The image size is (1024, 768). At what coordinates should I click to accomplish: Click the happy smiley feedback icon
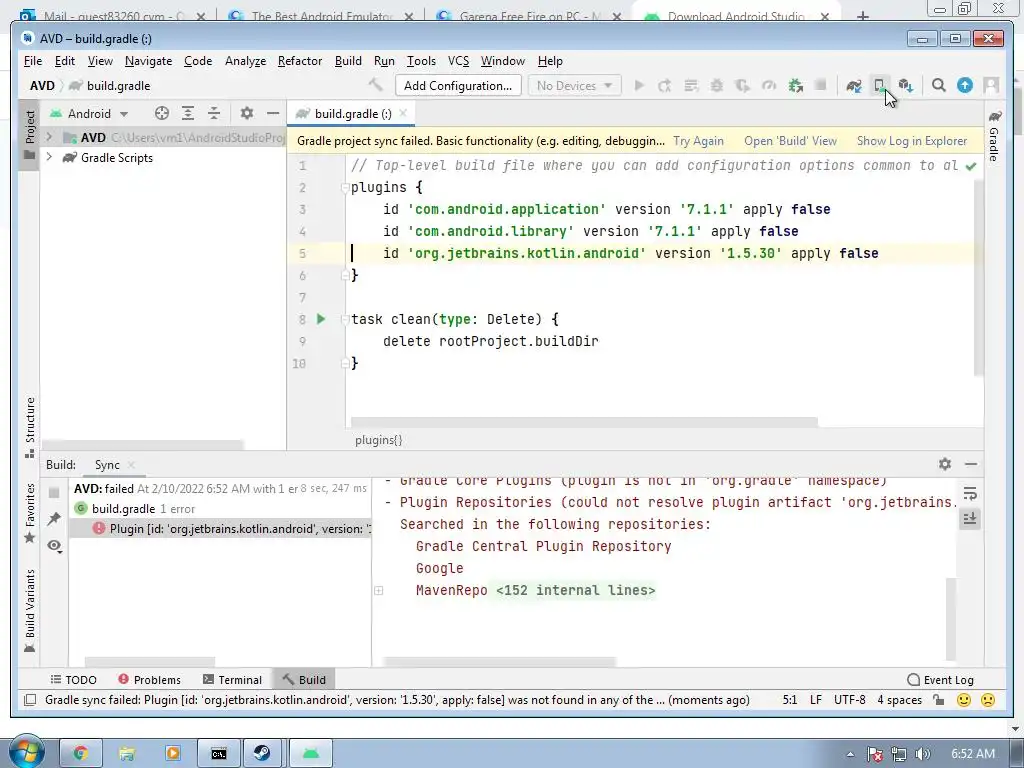(963, 700)
